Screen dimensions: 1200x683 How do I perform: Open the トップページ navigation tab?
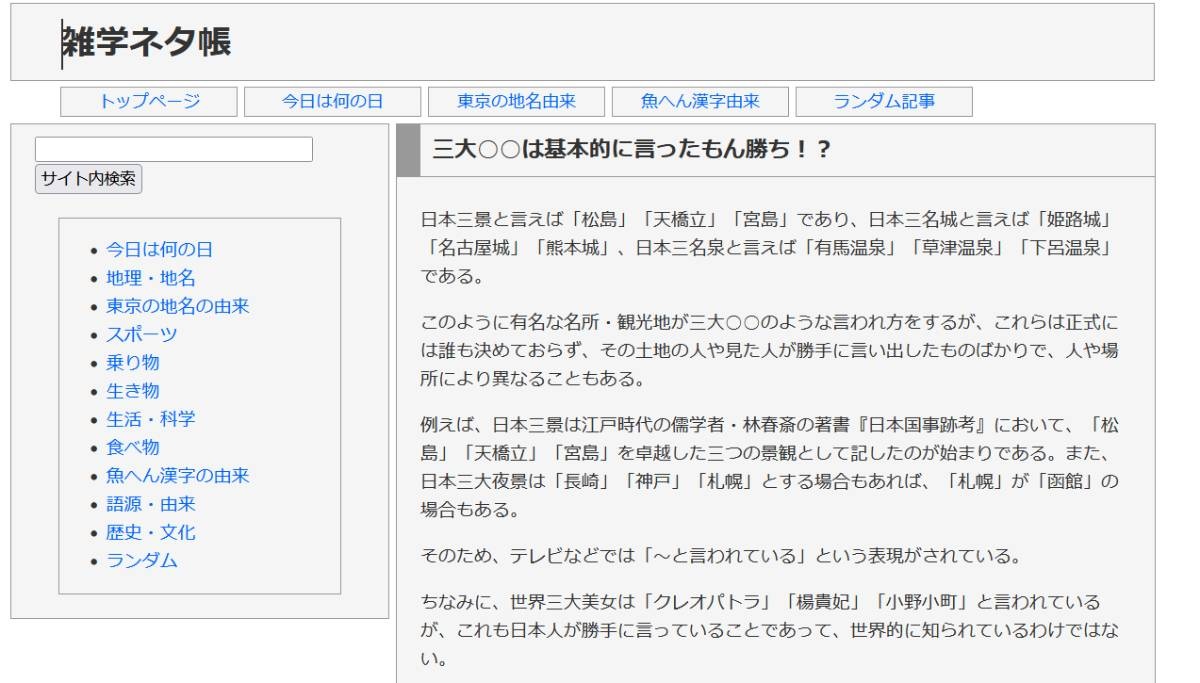[x=149, y=101]
